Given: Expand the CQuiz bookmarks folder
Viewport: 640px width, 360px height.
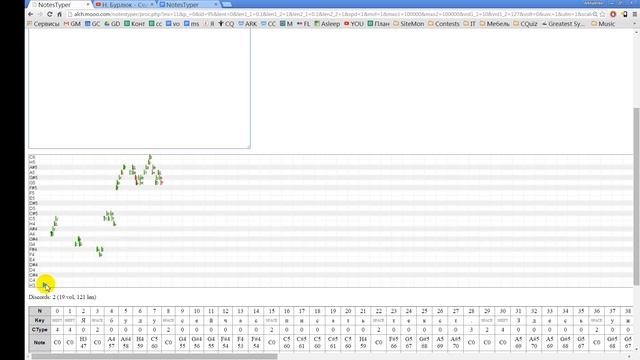Looking at the screenshot, I should [525, 24].
